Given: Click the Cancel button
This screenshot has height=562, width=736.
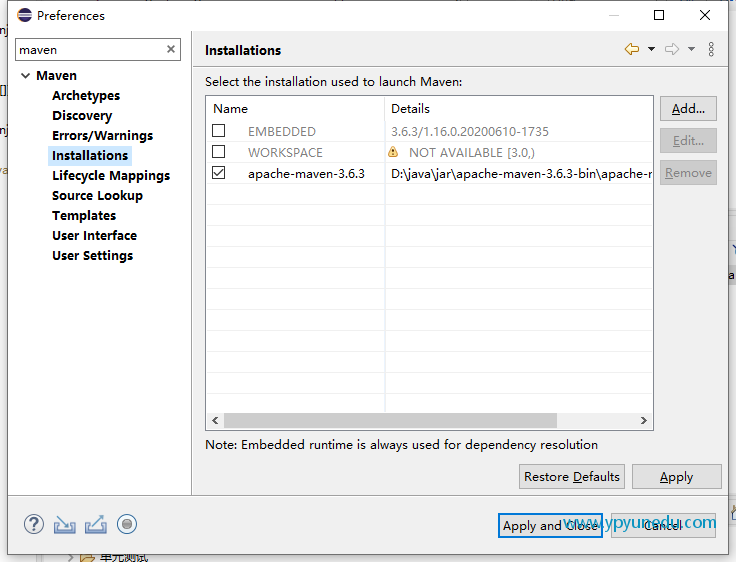Looking at the screenshot, I should pos(663,525).
